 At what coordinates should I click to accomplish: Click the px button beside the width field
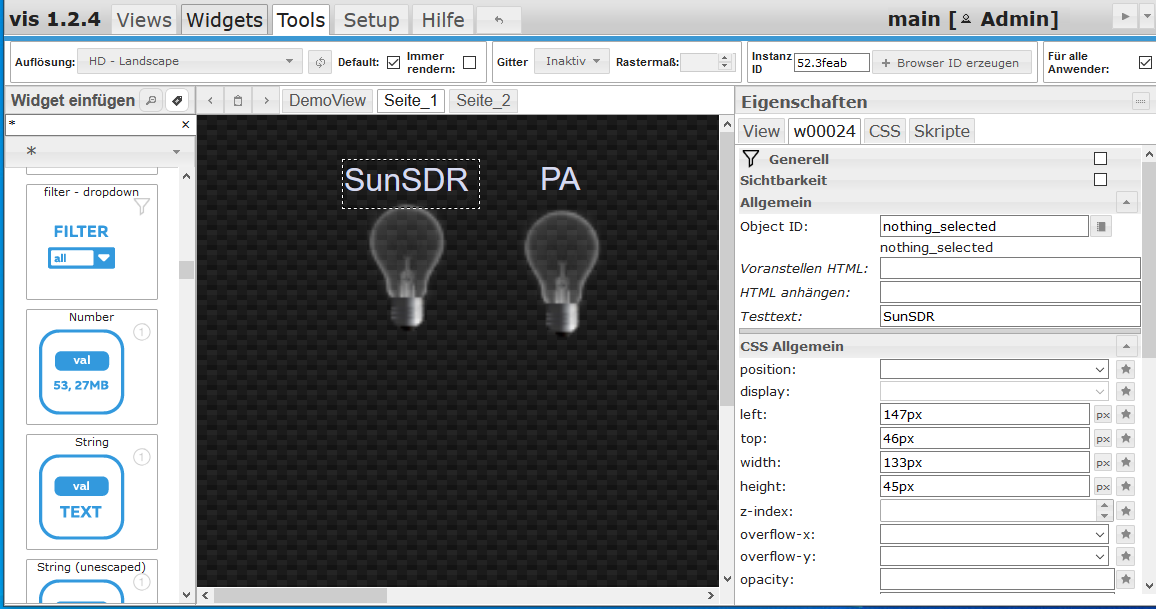(1103, 463)
